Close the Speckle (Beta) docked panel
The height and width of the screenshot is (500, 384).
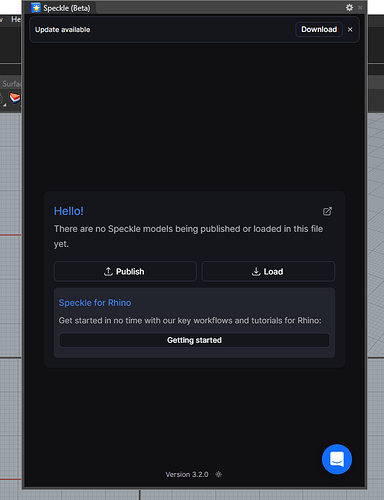360,7
